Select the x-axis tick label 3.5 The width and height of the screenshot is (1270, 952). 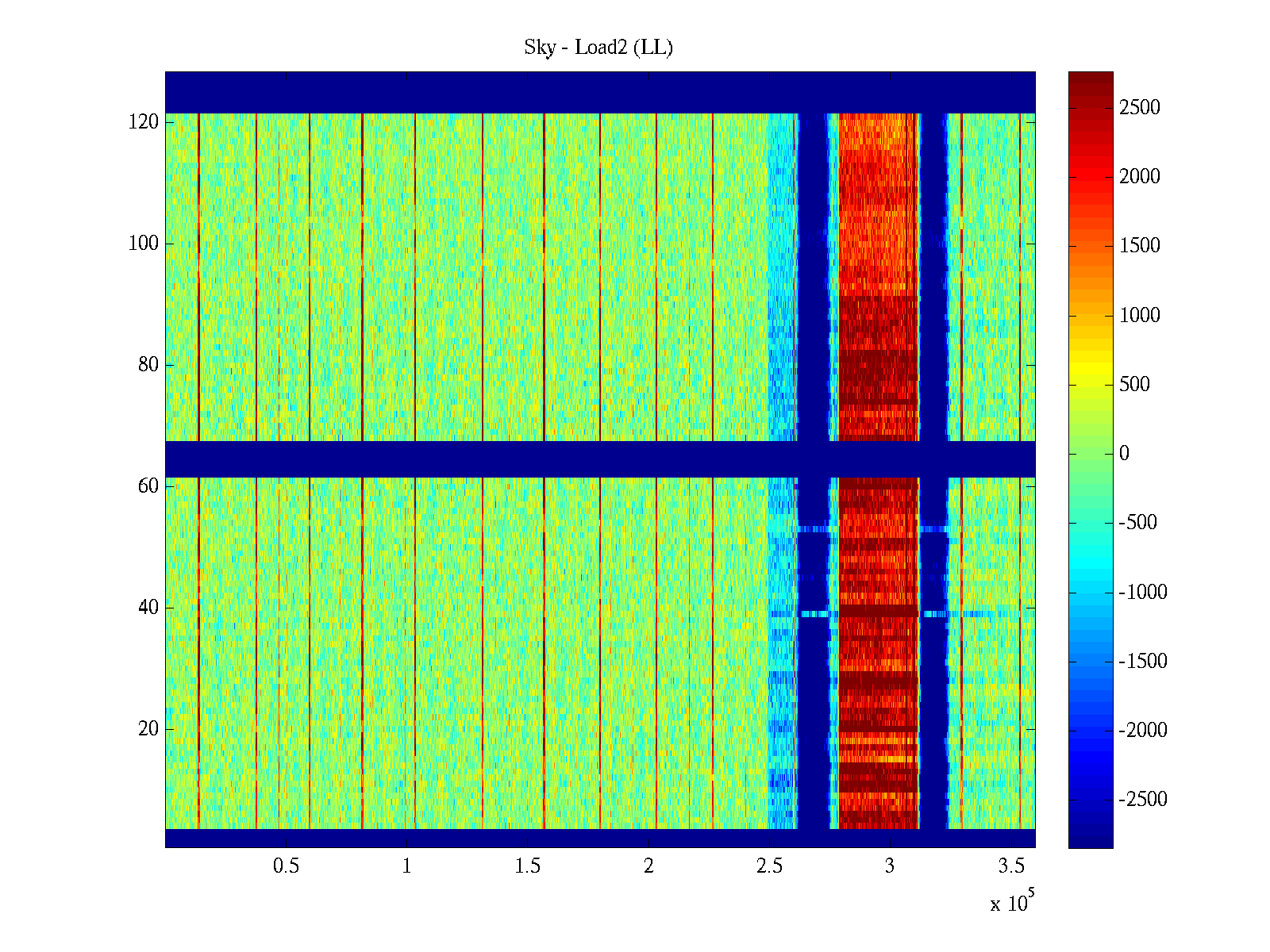(1011, 866)
